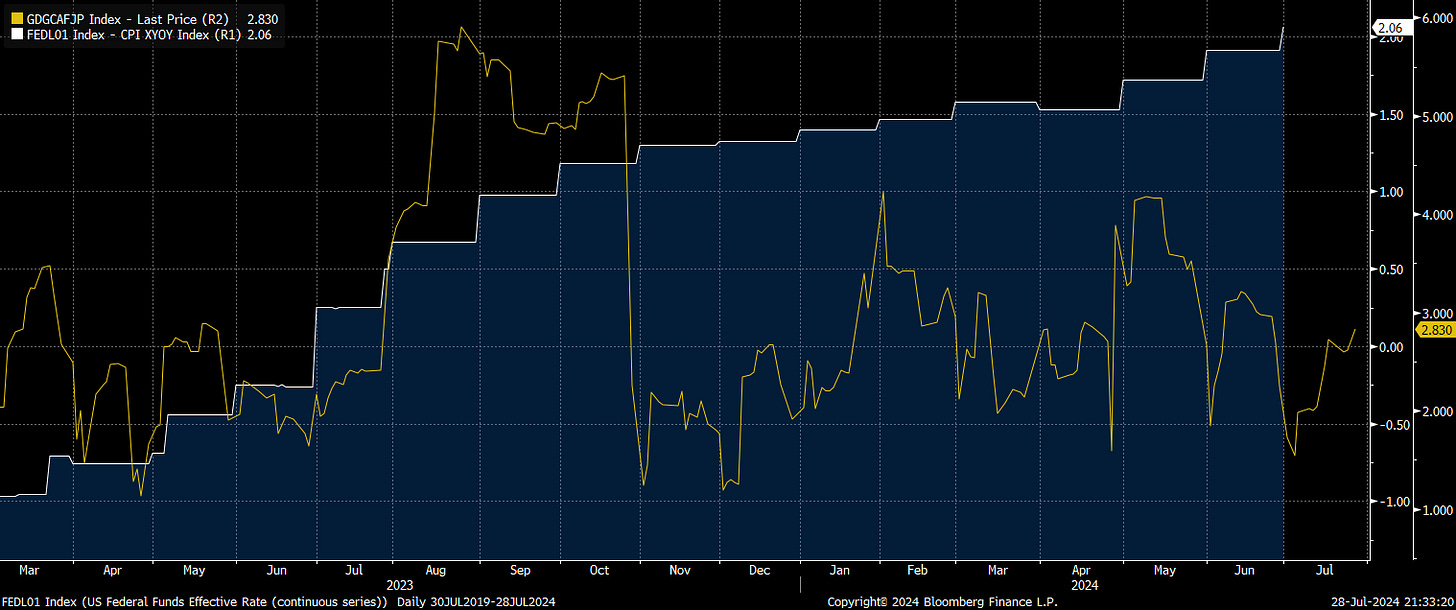The width and height of the screenshot is (1456, 610).
Task: Click the 2024 year label below the time axis
Action: [1084, 584]
